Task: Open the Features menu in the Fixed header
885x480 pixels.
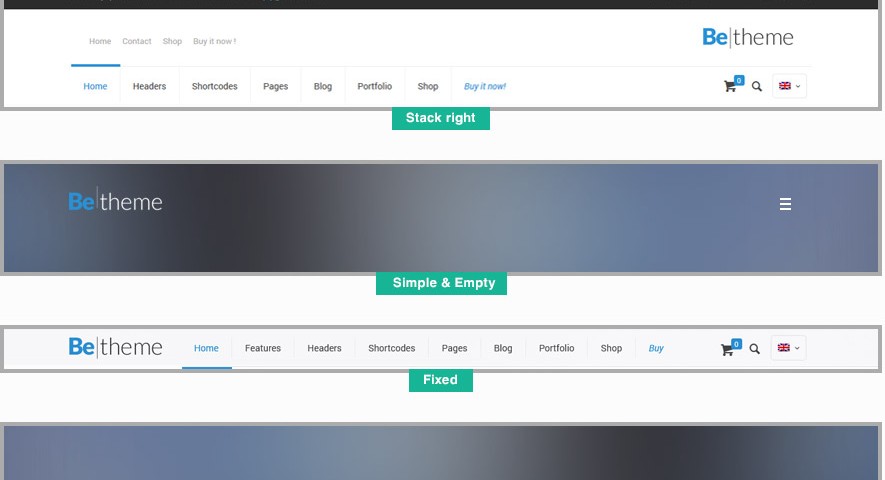Action: 263,348
